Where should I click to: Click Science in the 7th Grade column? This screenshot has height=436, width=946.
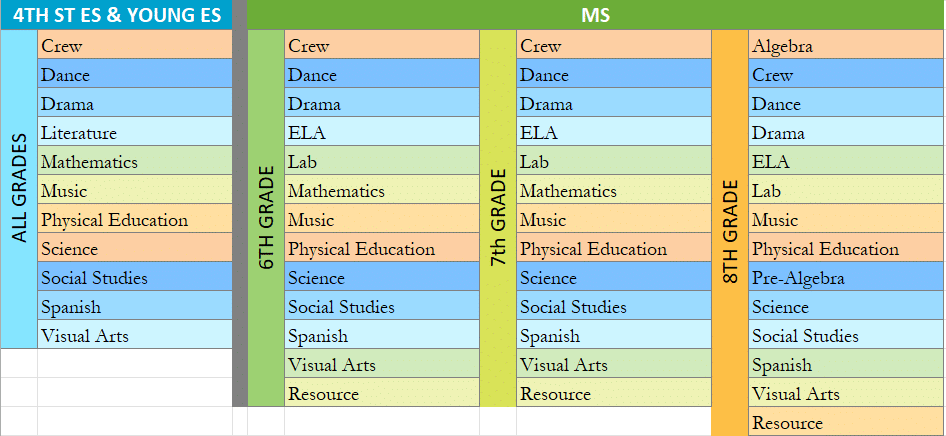coord(613,278)
